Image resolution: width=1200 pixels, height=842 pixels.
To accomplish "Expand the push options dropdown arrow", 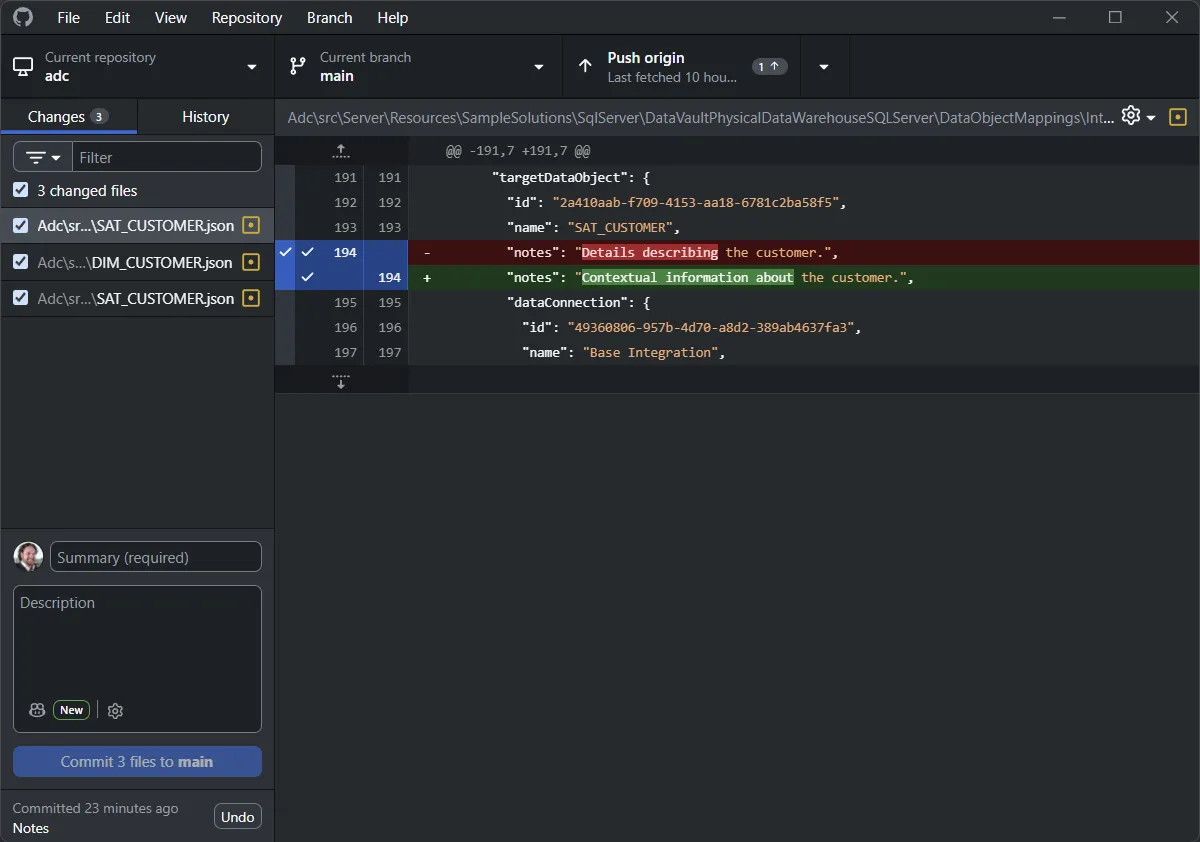I will click(824, 67).
